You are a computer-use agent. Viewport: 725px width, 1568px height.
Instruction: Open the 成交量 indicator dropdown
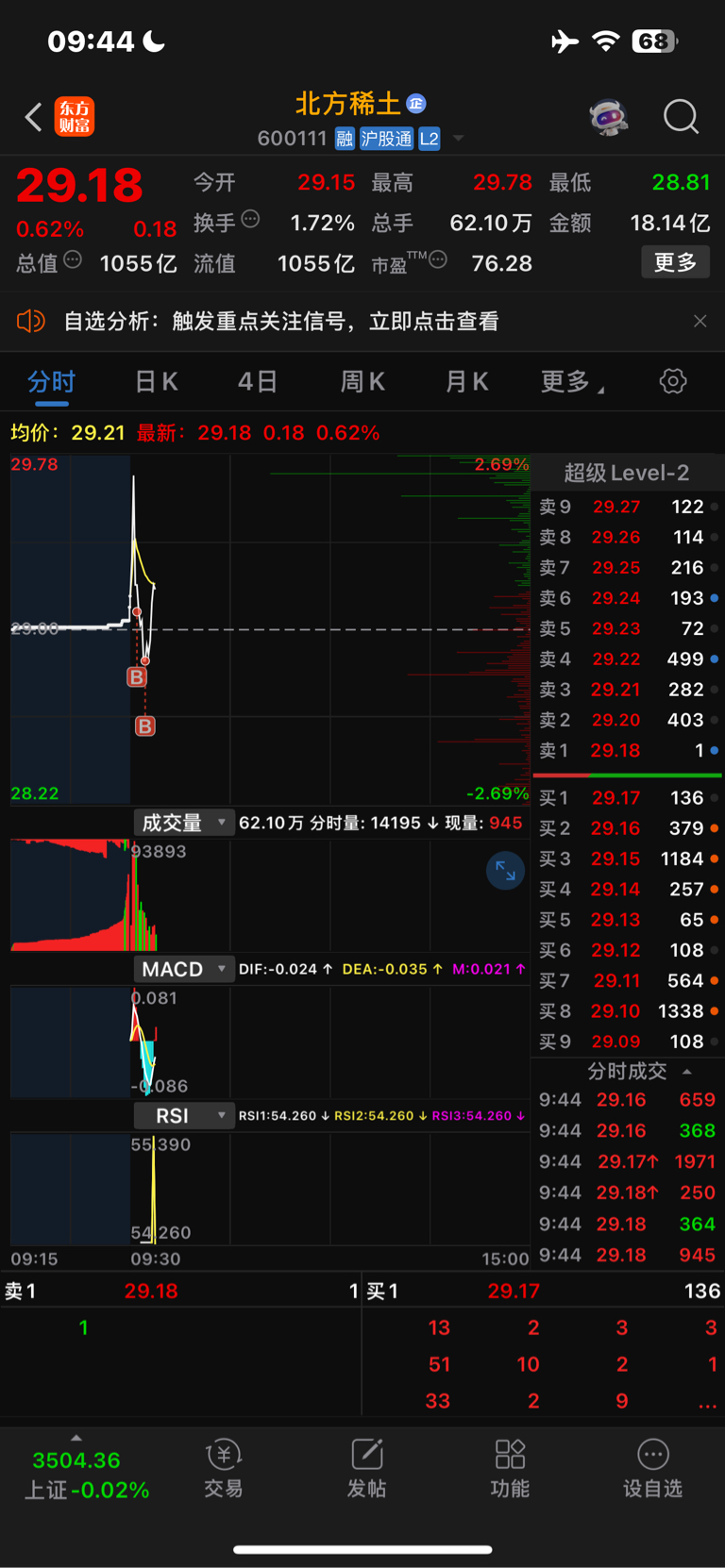[x=183, y=823]
